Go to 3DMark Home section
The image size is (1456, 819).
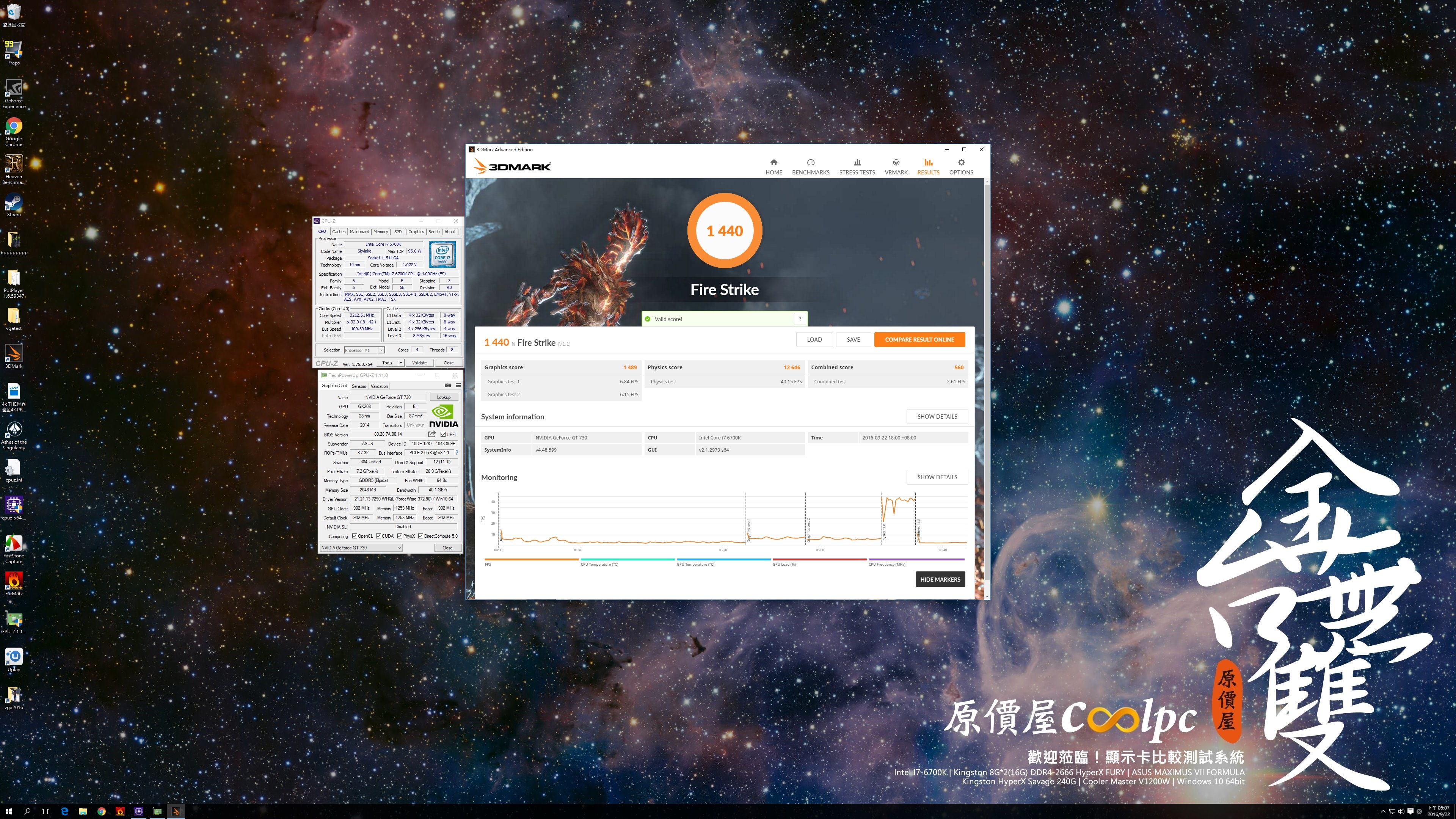tap(774, 167)
